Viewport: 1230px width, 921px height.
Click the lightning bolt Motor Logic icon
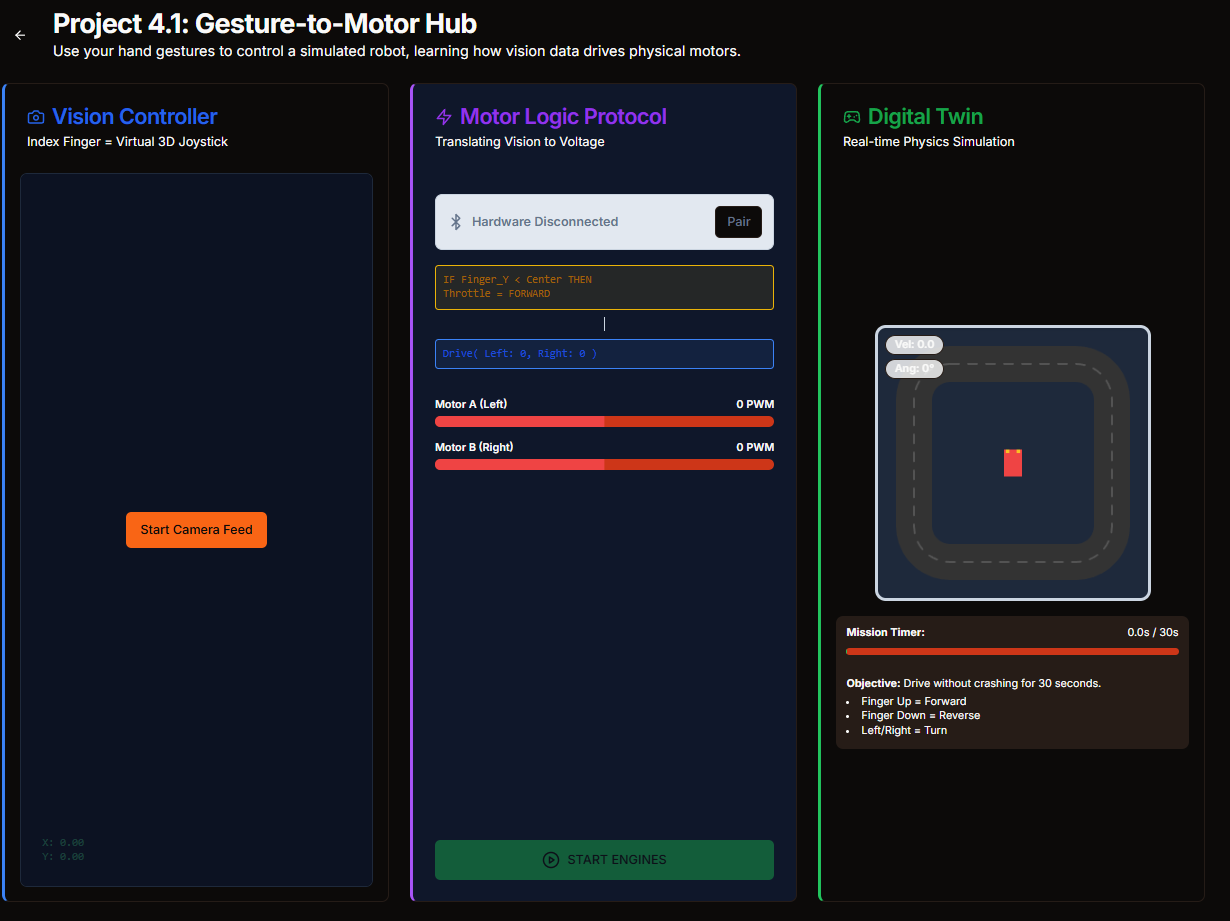tap(444, 117)
